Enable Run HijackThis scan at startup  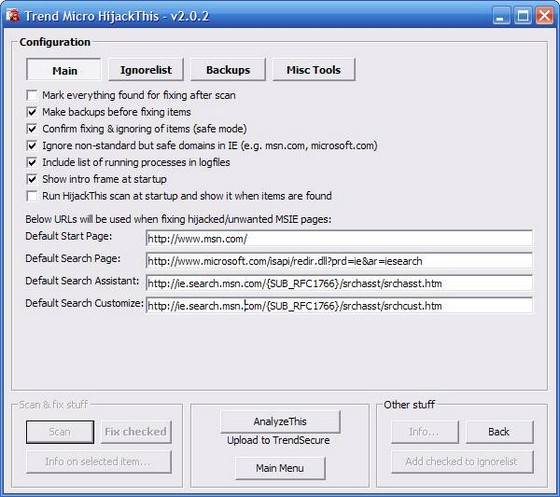[x=32, y=196]
